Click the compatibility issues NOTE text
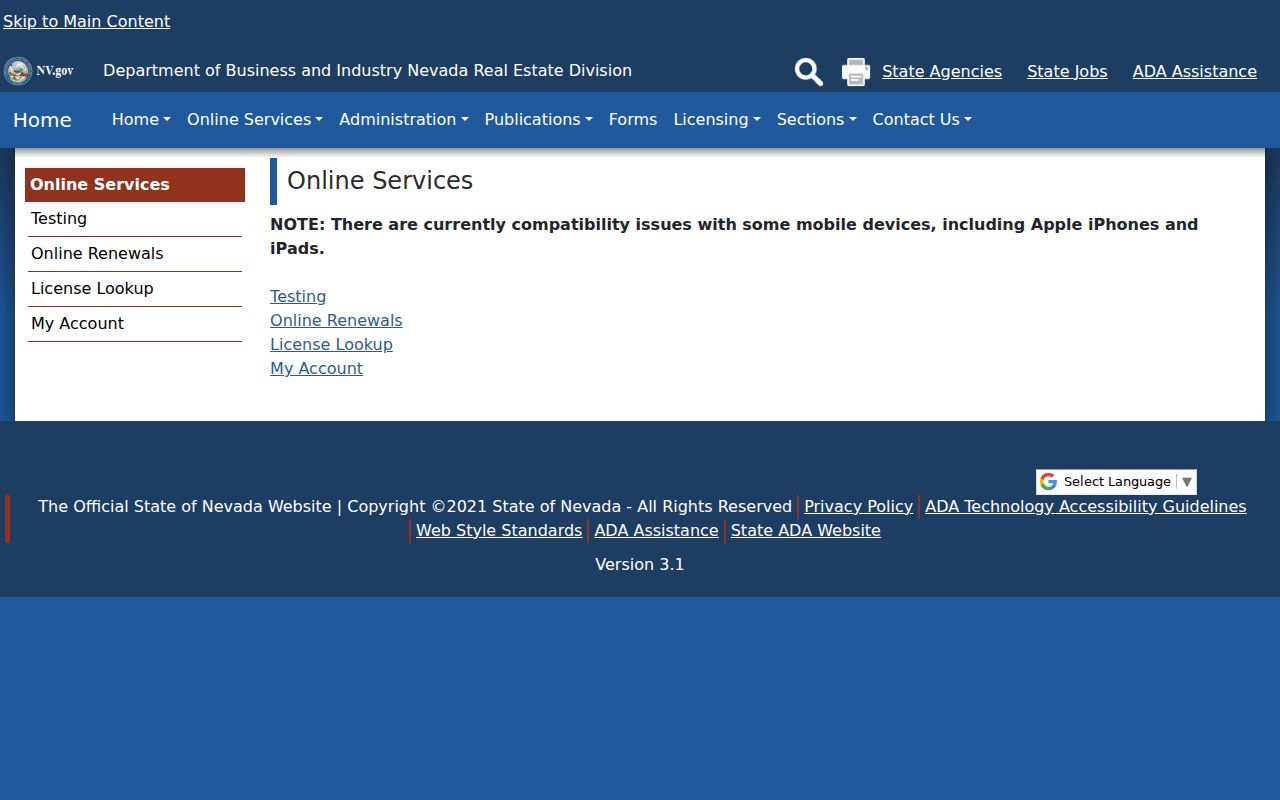1280x800 pixels. pyautogui.click(x=734, y=236)
